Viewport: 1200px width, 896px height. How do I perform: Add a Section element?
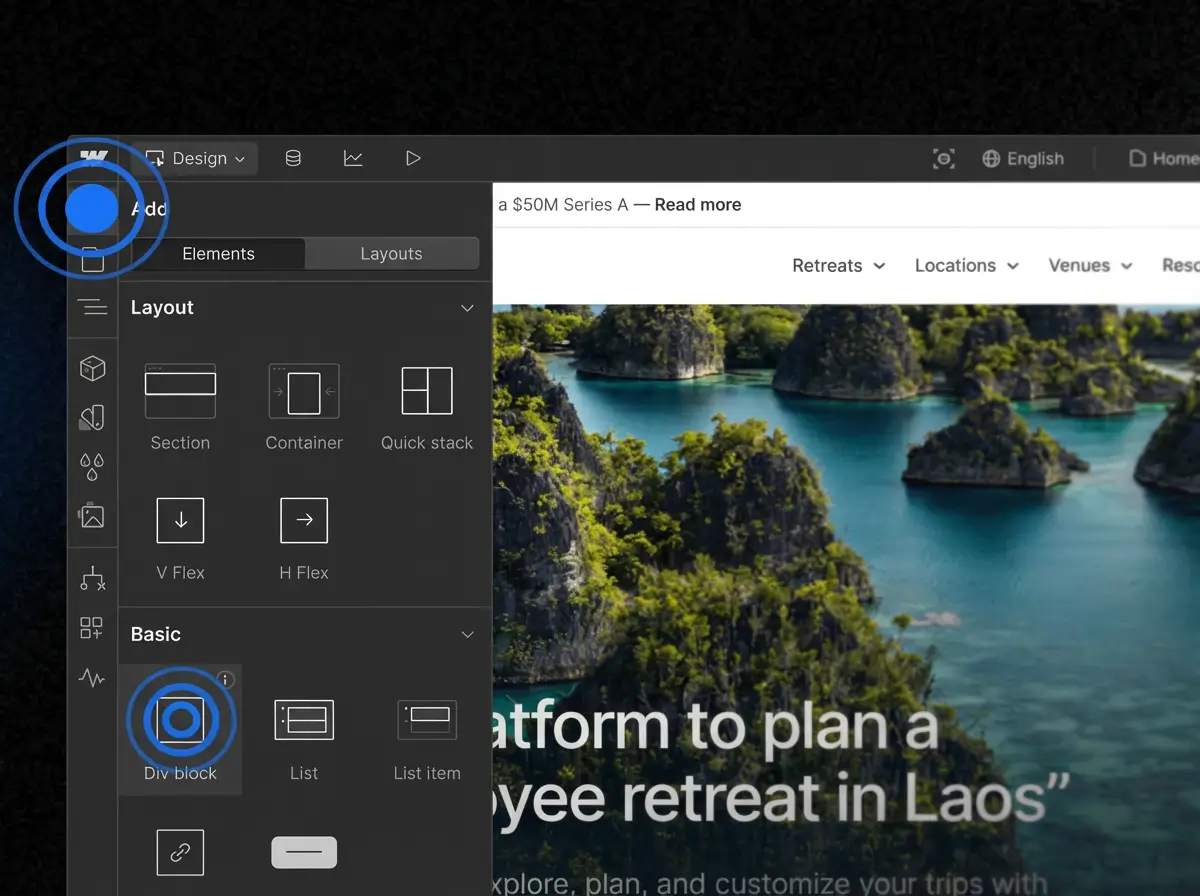[x=180, y=406]
